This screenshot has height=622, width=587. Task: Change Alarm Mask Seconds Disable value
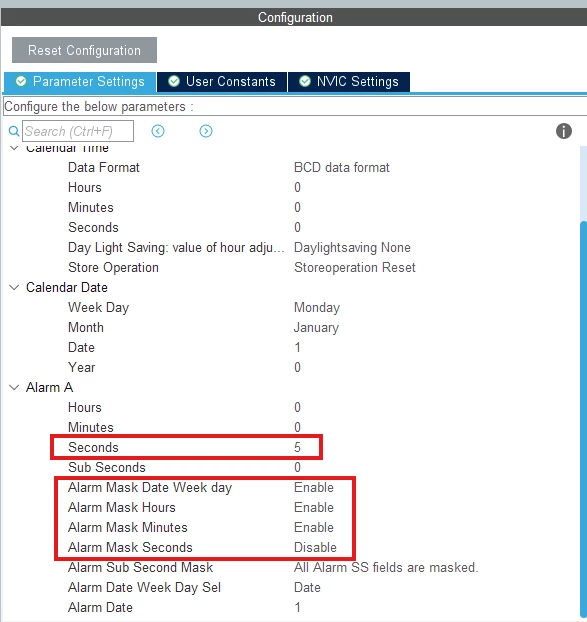[x=315, y=547]
